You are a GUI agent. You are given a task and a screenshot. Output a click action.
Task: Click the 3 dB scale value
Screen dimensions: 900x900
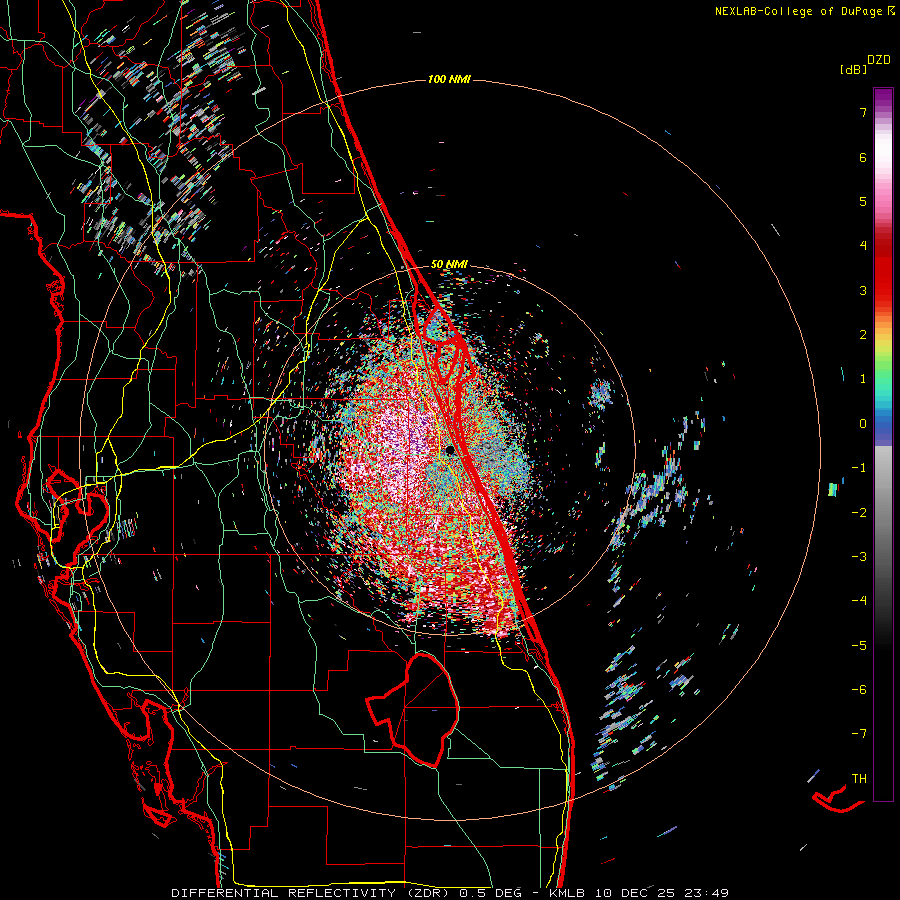click(x=863, y=290)
